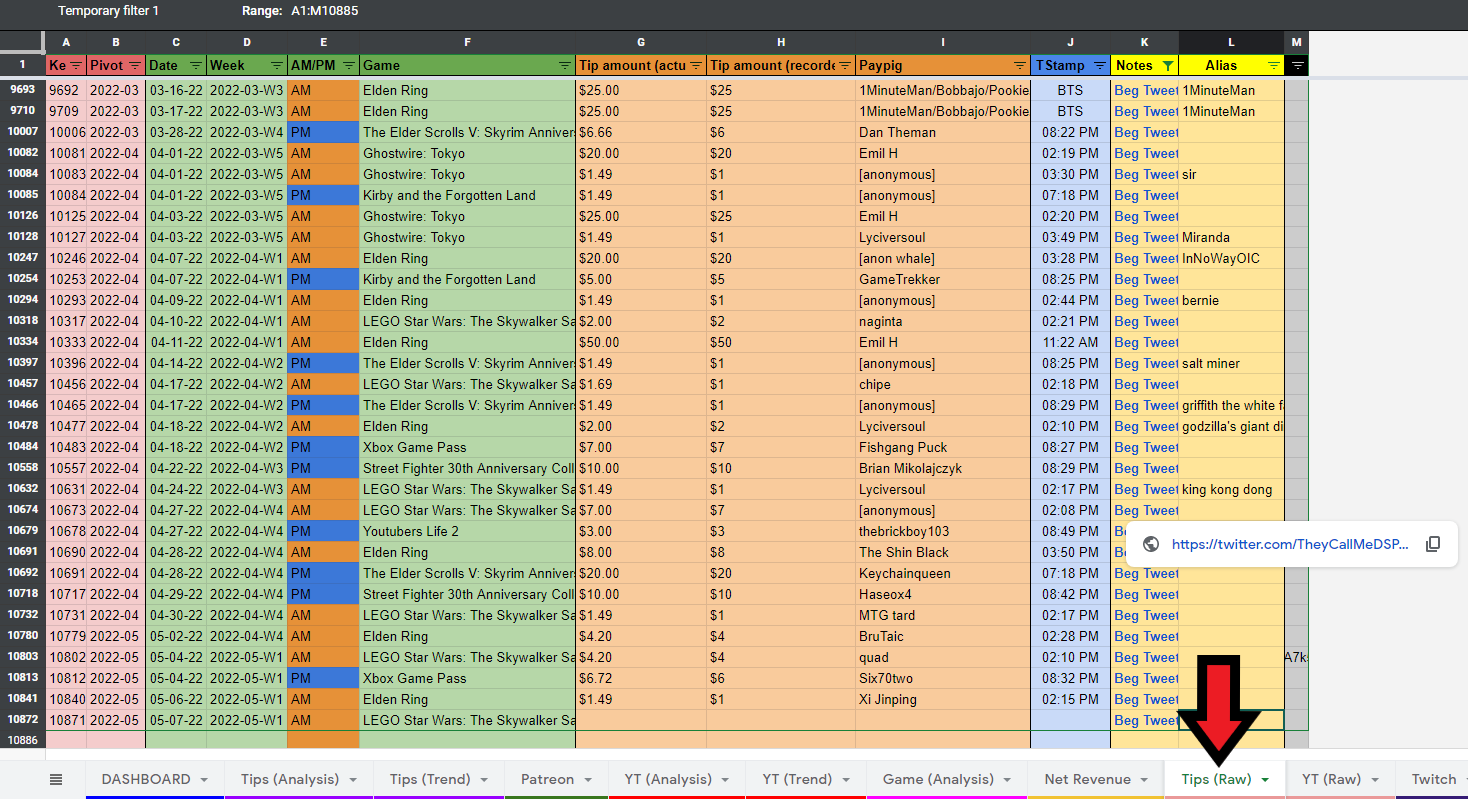
Task: Expand YT (Trend) tab options arrow
Action: (845, 780)
